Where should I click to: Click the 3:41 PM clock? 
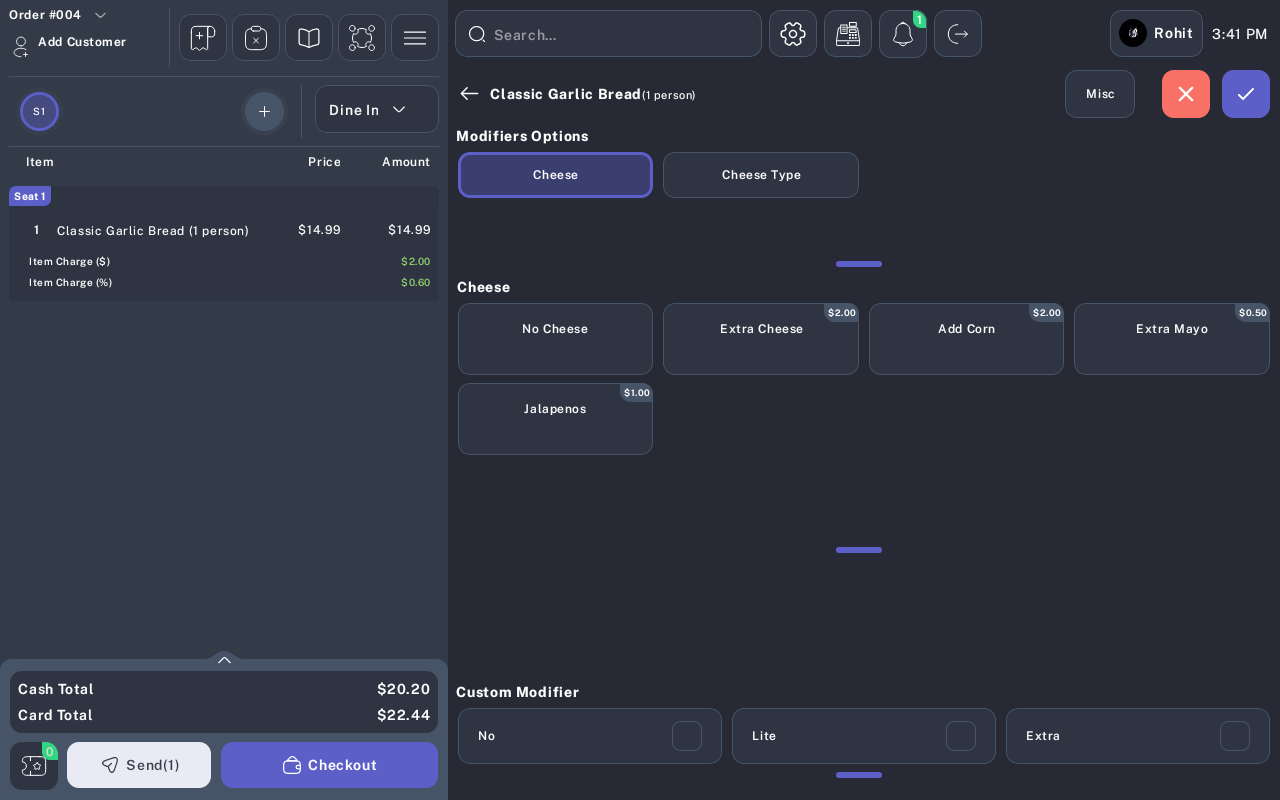(x=1240, y=34)
